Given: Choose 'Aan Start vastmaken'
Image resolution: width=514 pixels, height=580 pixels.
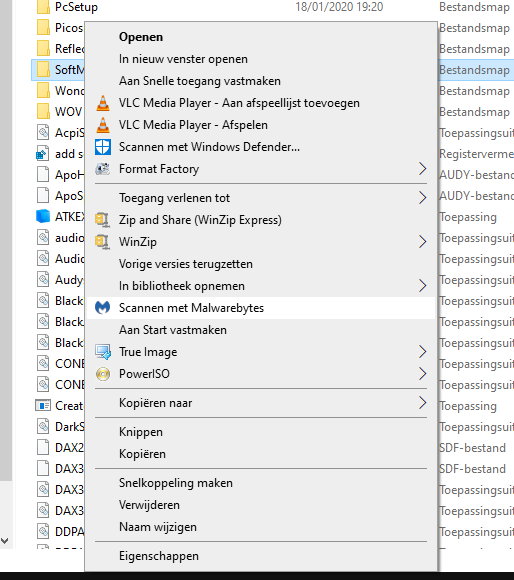Looking at the screenshot, I should click(x=261, y=330).
